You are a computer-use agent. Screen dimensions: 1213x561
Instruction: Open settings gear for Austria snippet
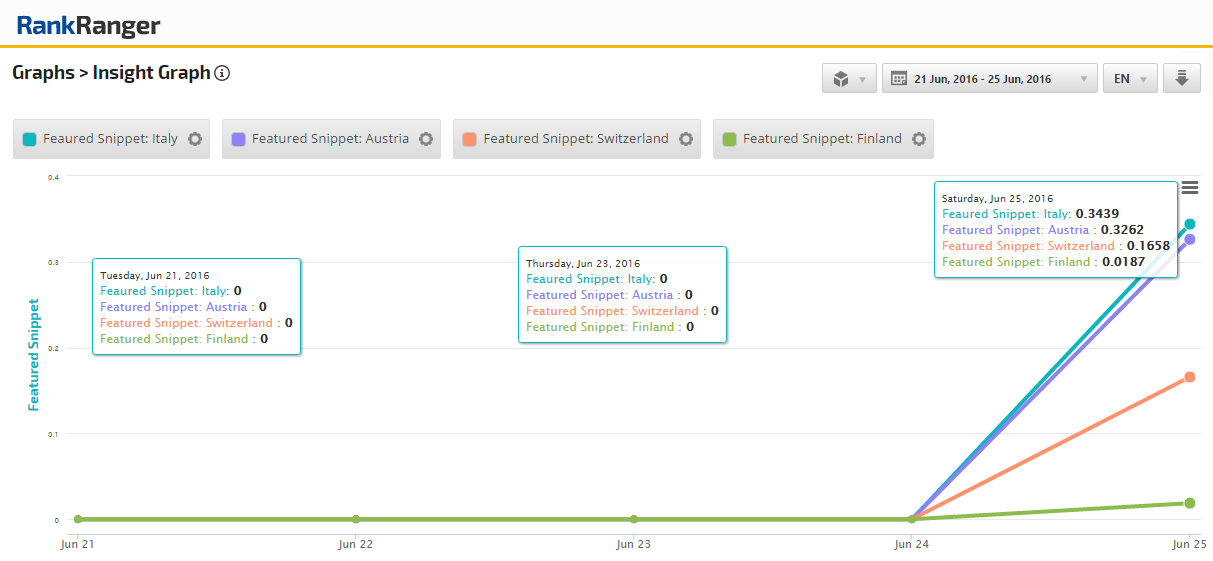coord(426,139)
